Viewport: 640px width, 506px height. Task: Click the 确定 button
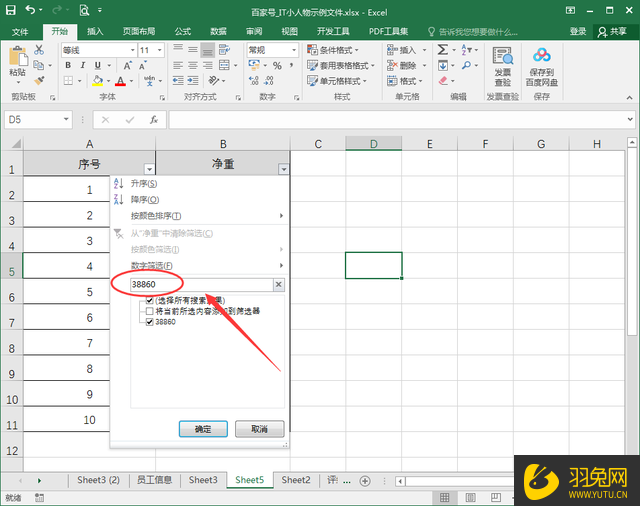(203, 429)
